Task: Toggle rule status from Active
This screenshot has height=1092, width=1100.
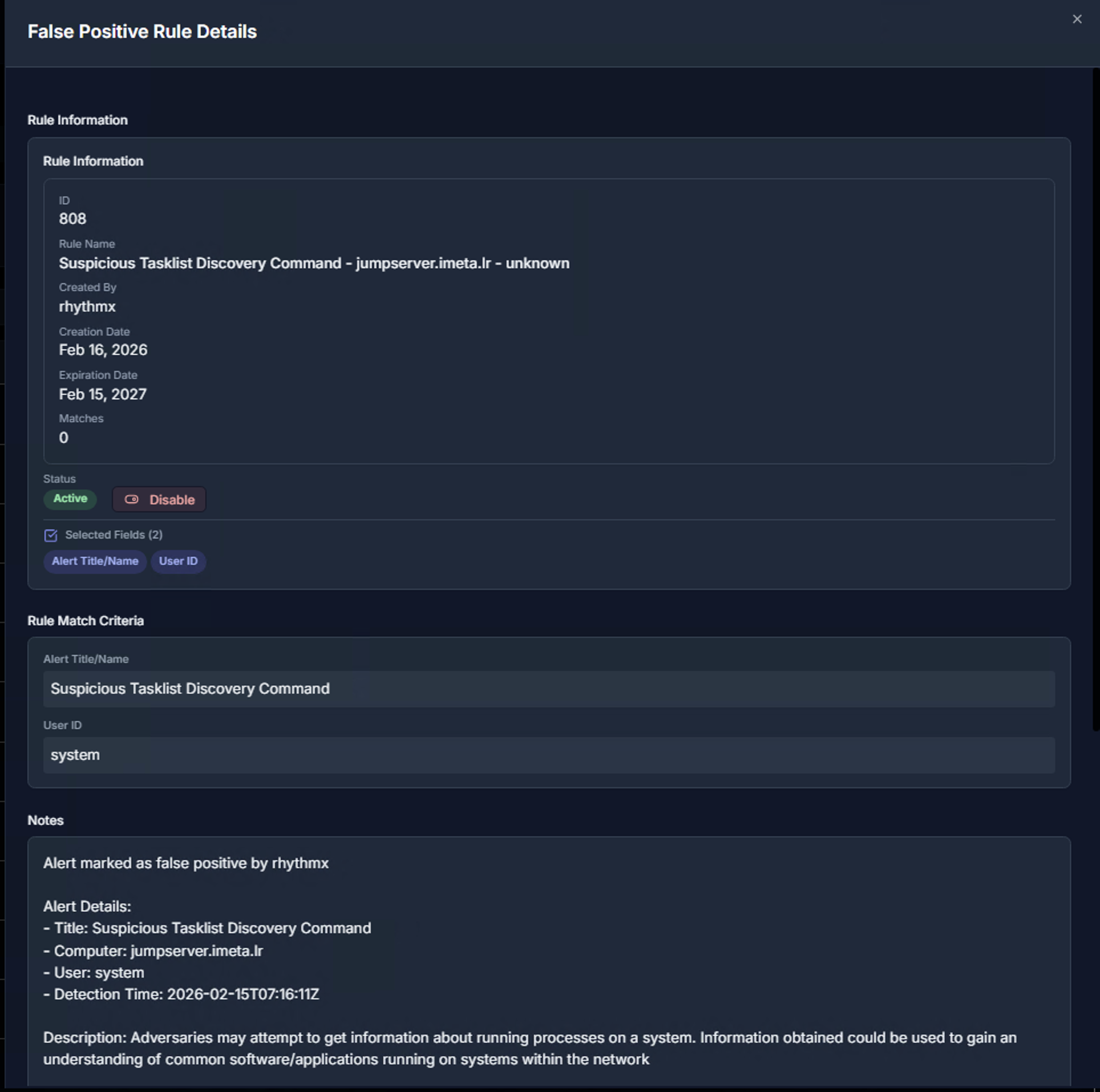Action: (x=70, y=499)
